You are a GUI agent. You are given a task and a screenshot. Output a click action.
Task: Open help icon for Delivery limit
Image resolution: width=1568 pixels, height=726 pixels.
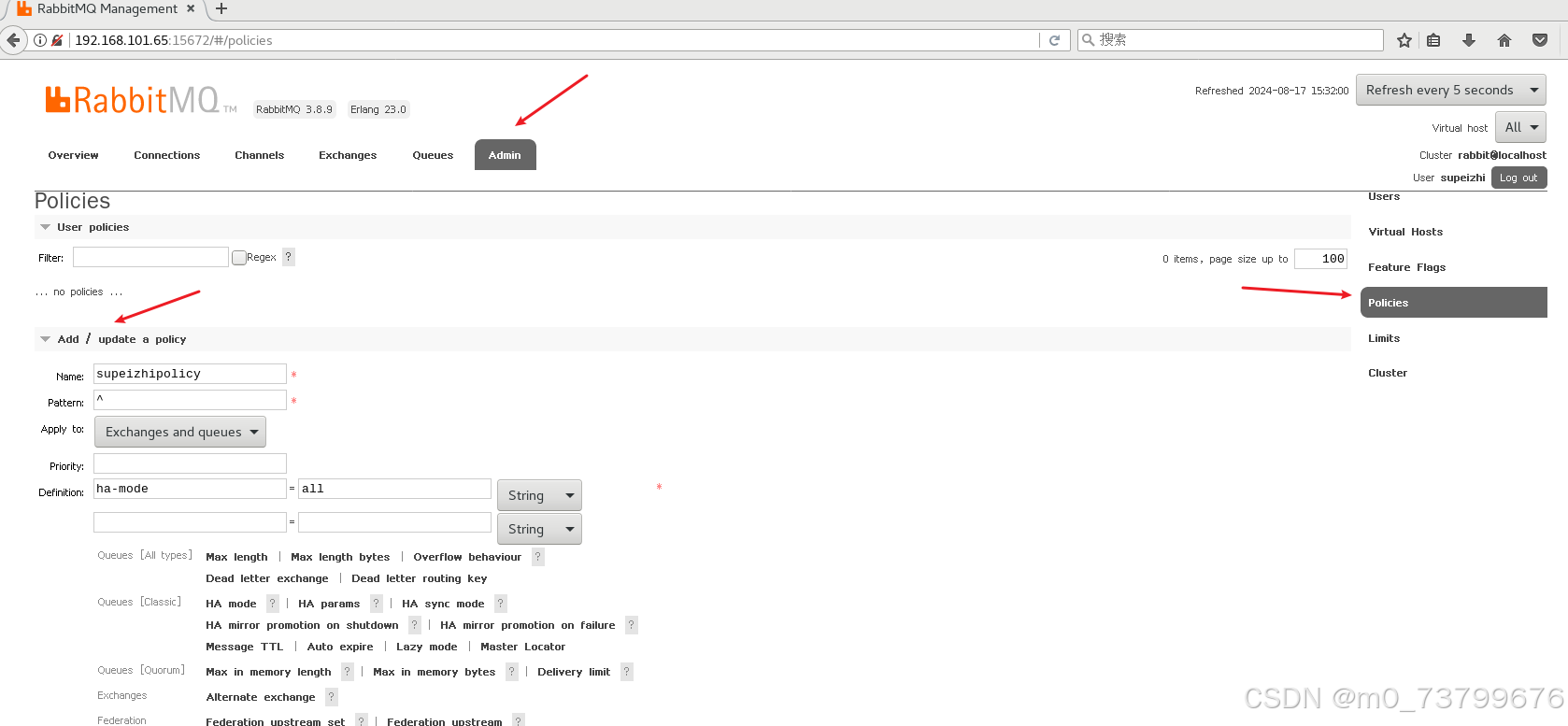[x=627, y=672]
